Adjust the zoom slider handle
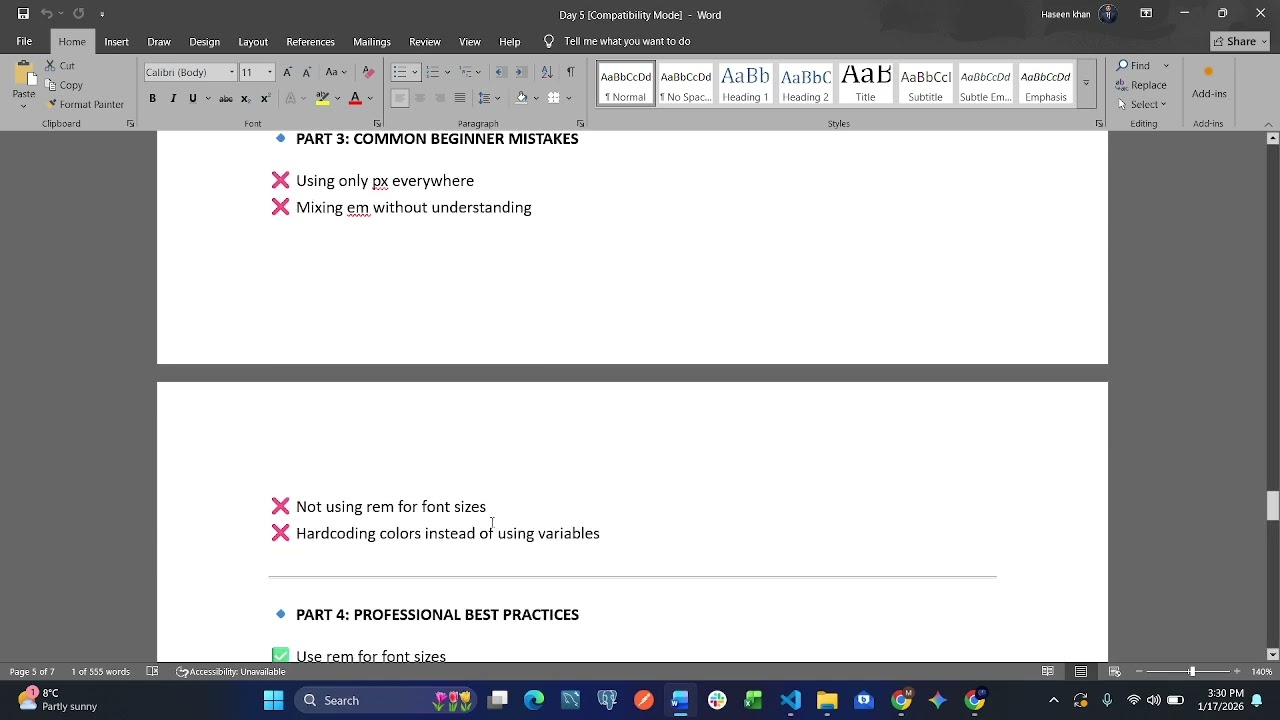 click(1191, 671)
